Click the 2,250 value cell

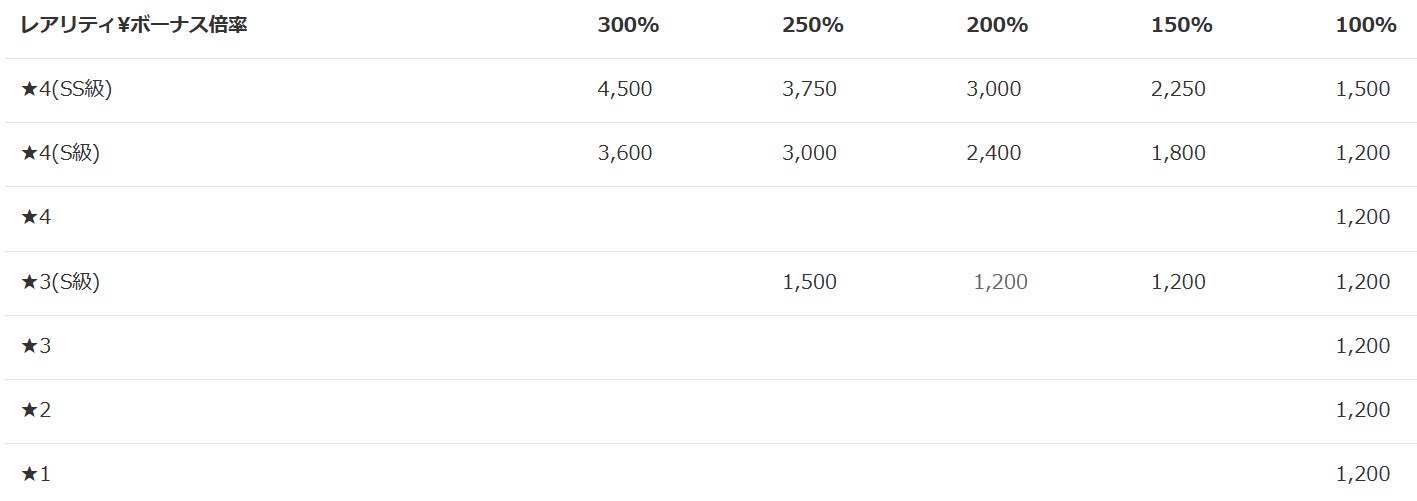click(1179, 89)
